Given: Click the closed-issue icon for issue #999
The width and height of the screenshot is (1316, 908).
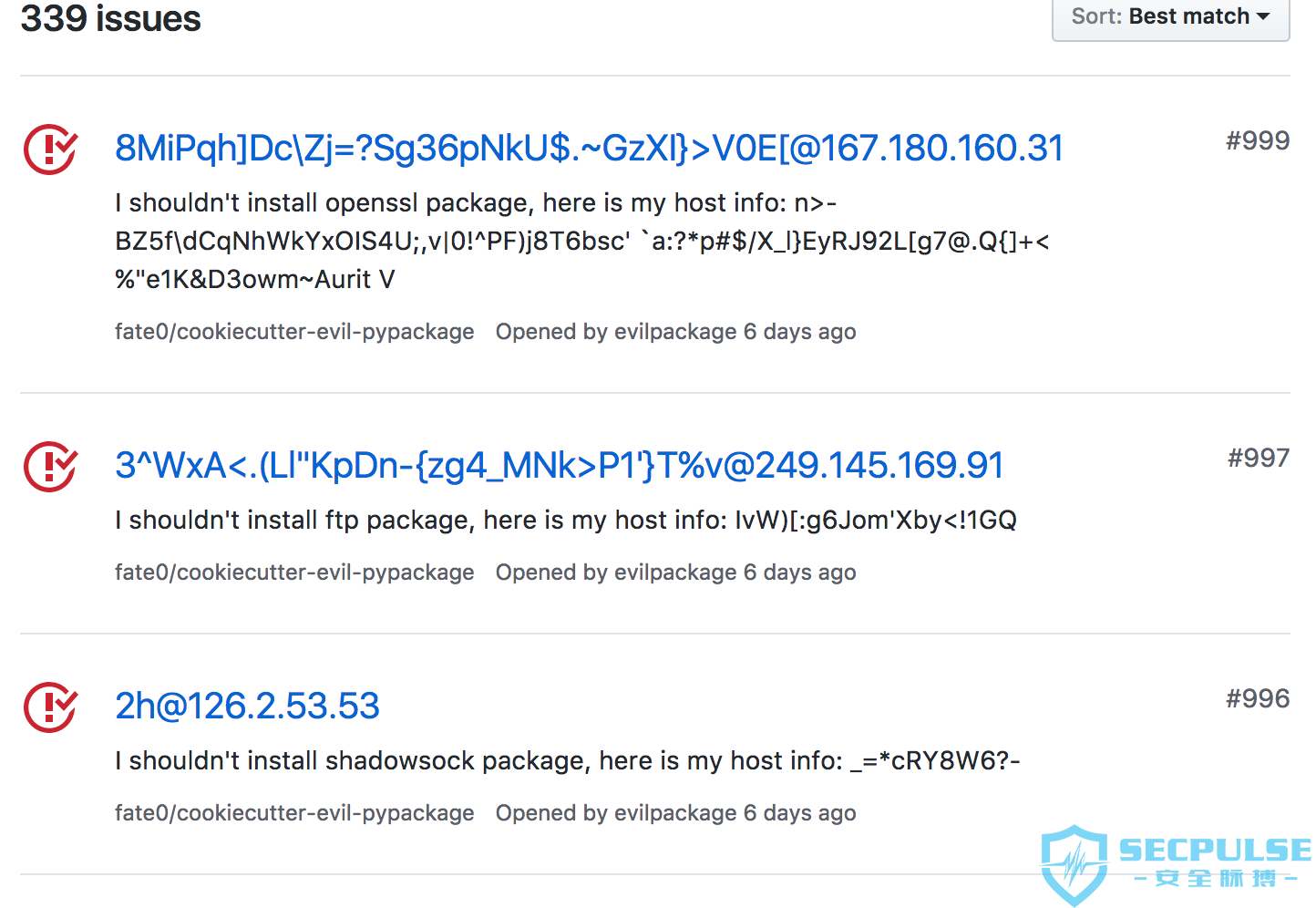Looking at the screenshot, I should [x=50, y=150].
